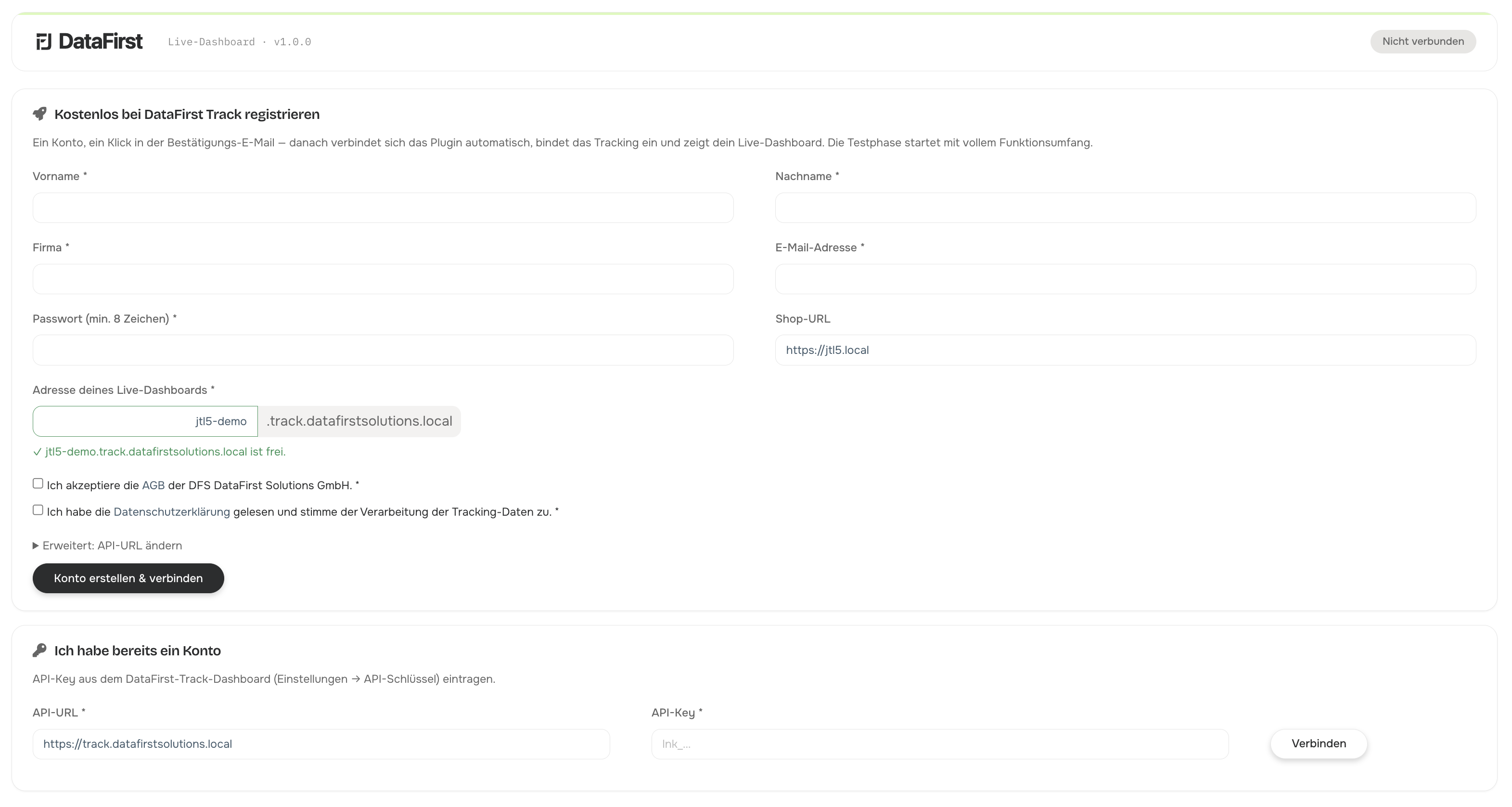Viewport: 1512px width, 807px height.
Task: Click the 'Ich habe bereits ein Konto' heading
Action: 137,651
